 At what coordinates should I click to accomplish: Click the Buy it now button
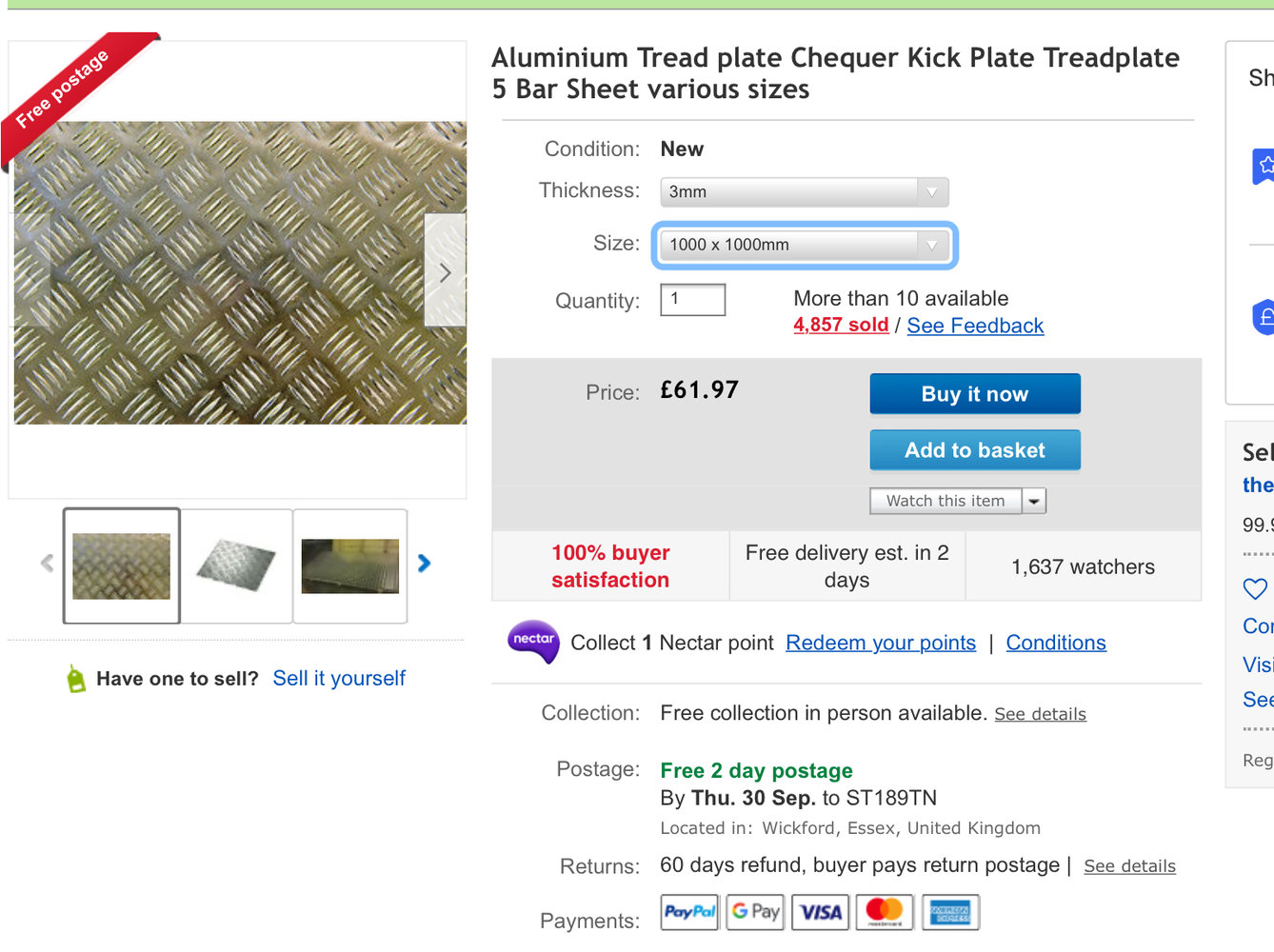tap(974, 394)
